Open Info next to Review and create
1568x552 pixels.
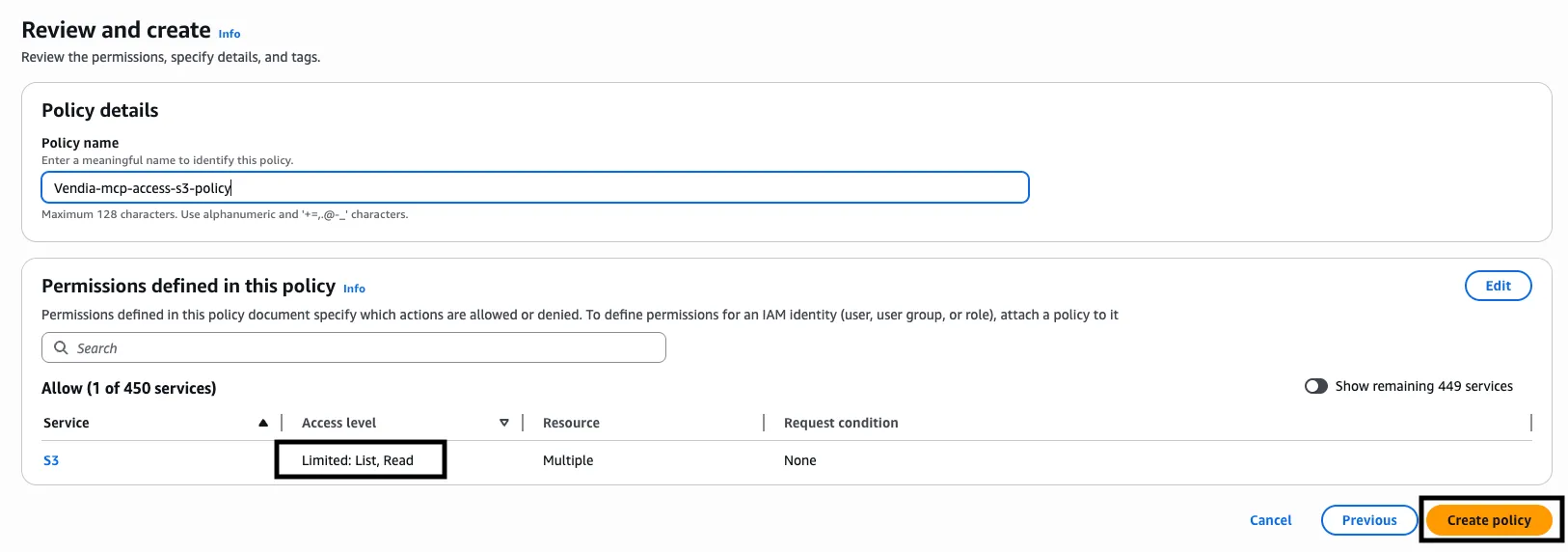click(230, 34)
